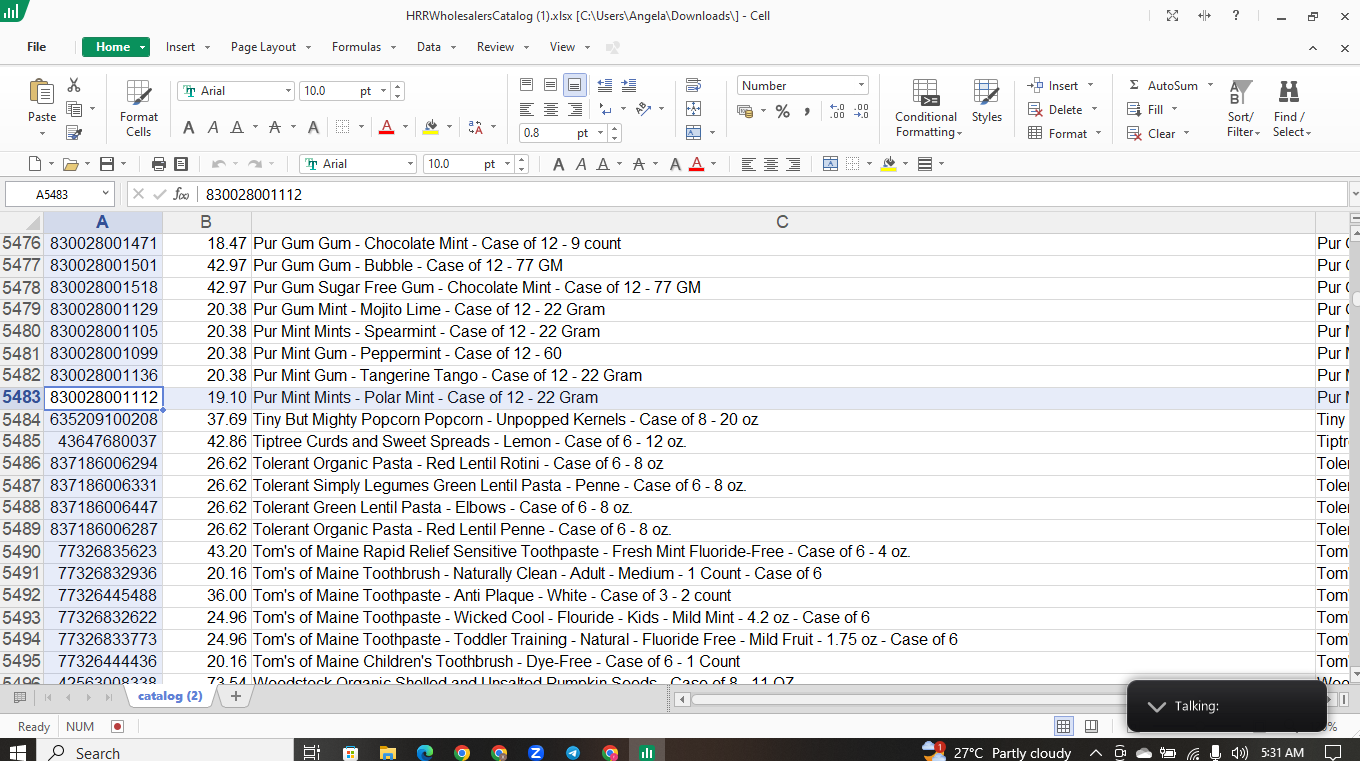Click the Decrease Decimal icon
Viewport: 1360px width, 761px height.
(x=861, y=111)
